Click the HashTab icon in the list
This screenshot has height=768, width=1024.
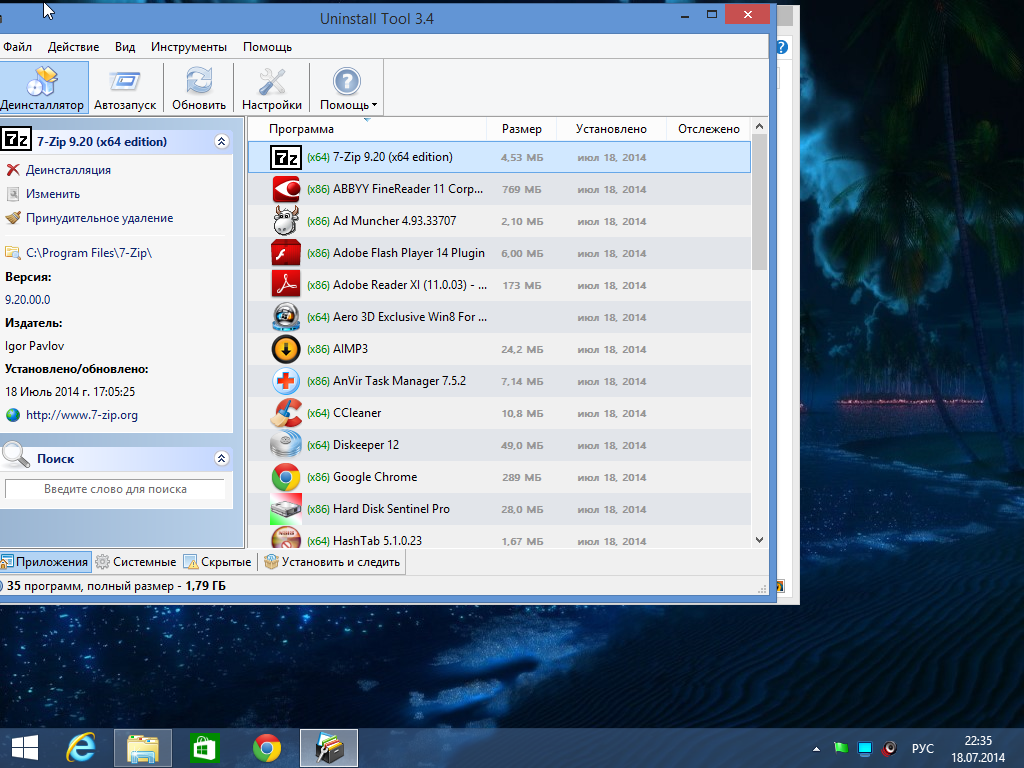pyautogui.click(x=285, y=539)
